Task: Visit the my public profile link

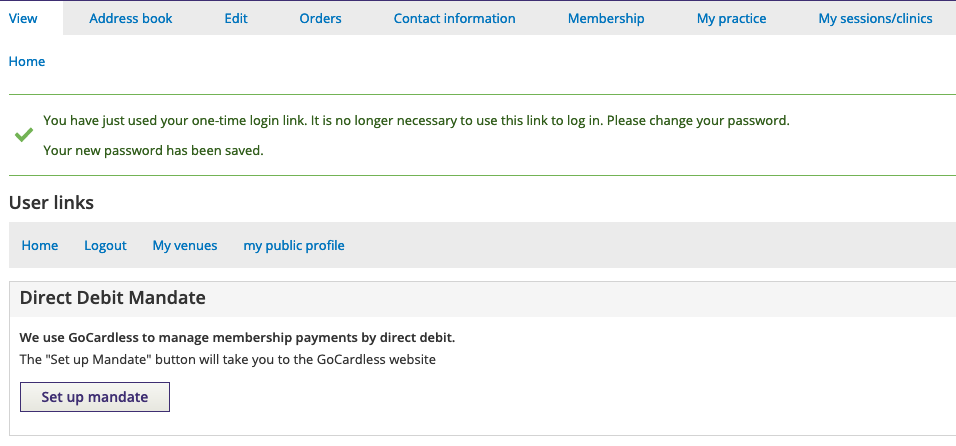Action: click(294, 246)
